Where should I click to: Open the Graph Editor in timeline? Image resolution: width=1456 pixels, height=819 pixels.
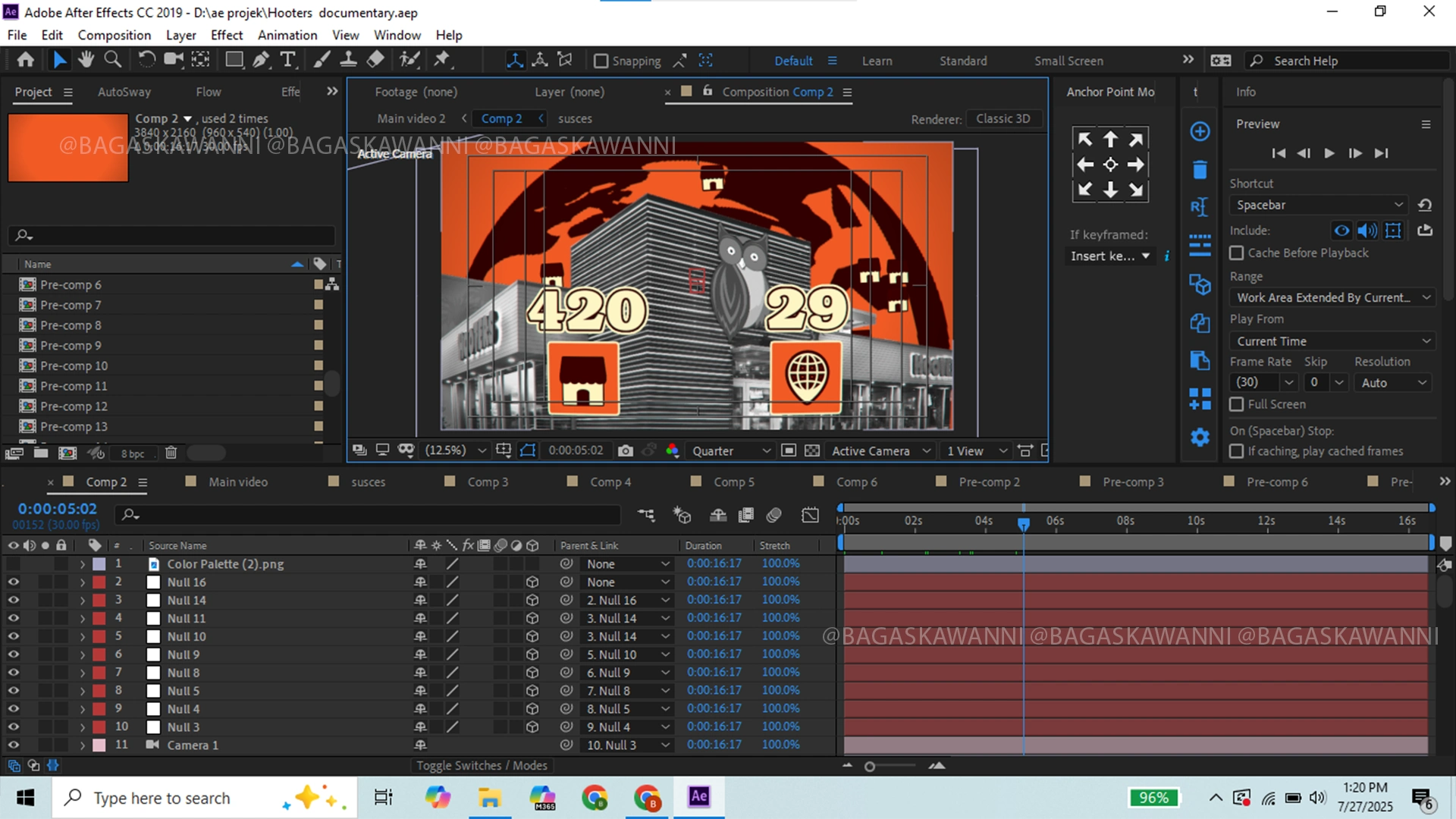pos(810,515)
